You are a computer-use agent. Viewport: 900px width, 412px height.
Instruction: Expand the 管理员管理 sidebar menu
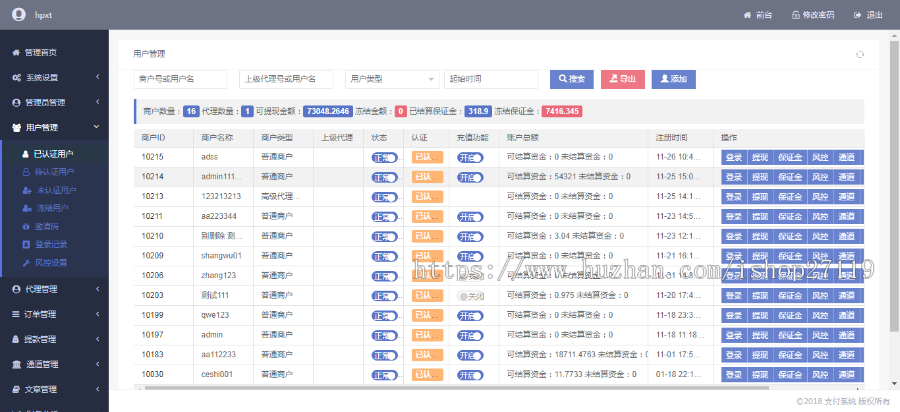point(55,102)
